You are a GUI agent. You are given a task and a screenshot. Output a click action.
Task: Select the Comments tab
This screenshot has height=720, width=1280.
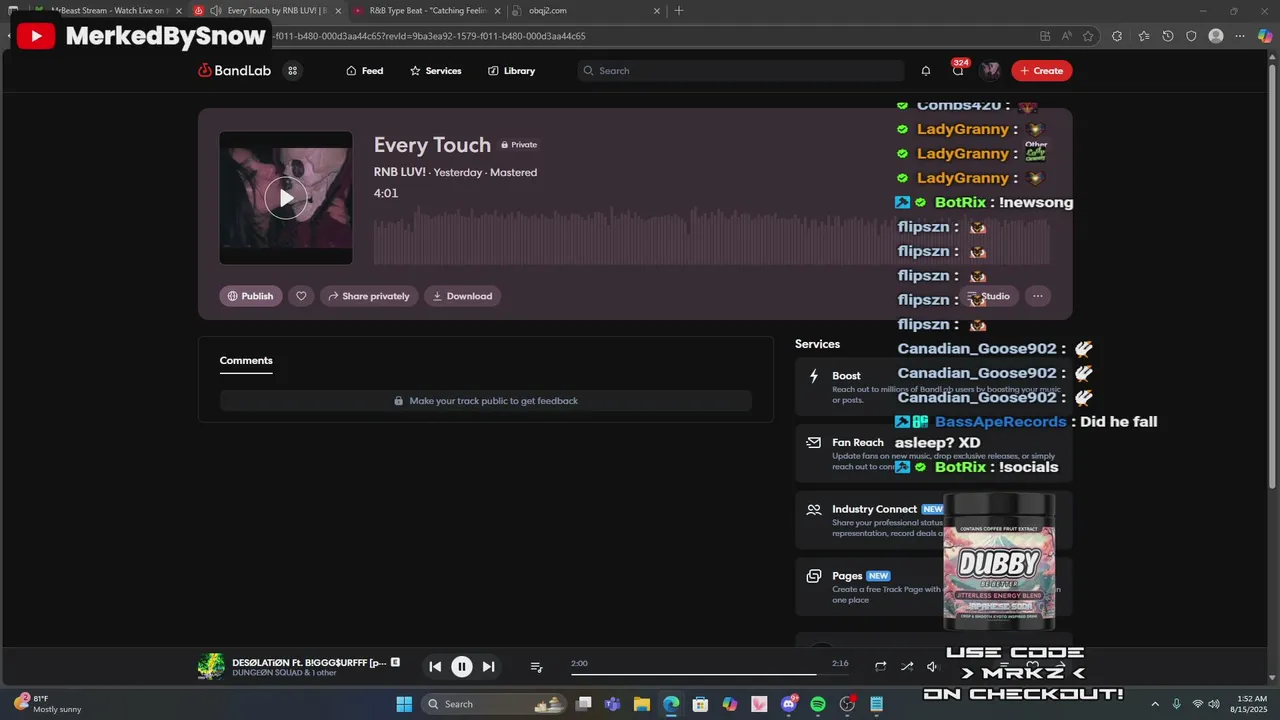click(x=246, y=361)
